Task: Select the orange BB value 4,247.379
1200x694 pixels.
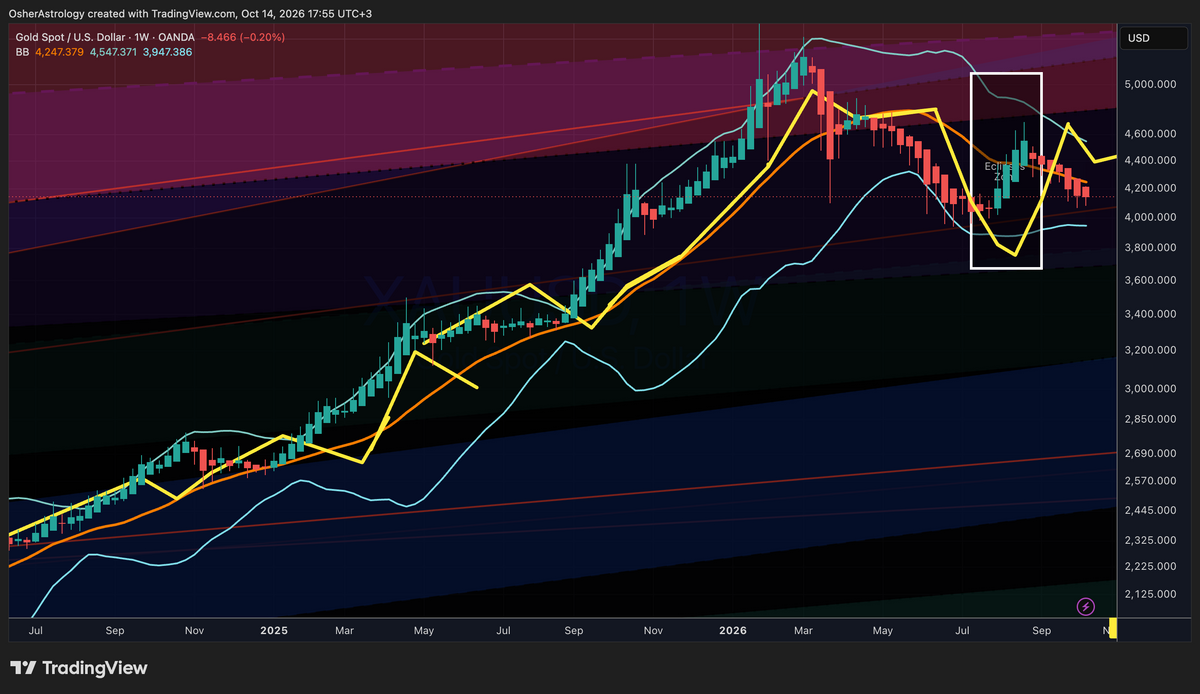Action: (59, 51)
